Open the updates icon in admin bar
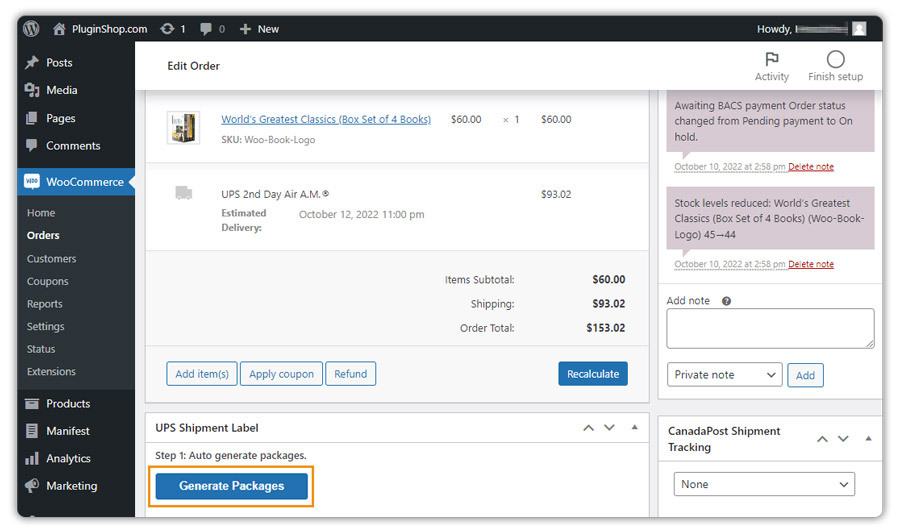Viewport: 900px width, 532px height. click(167, 29)
